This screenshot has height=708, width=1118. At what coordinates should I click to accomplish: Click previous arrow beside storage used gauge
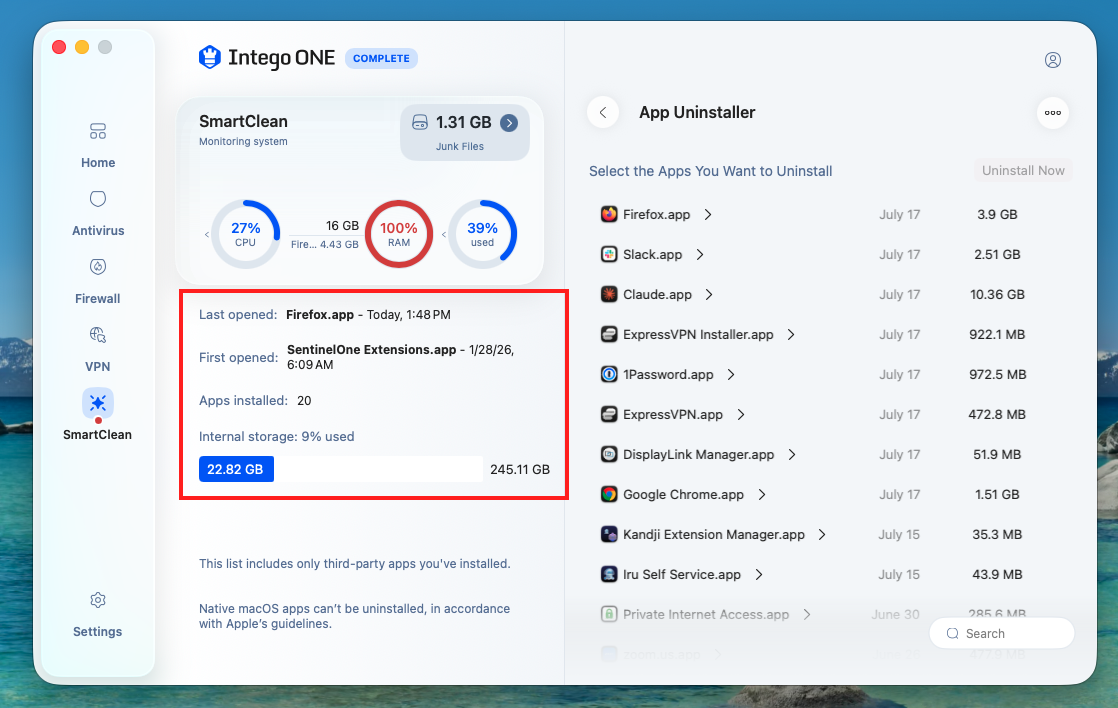point(444,235)
